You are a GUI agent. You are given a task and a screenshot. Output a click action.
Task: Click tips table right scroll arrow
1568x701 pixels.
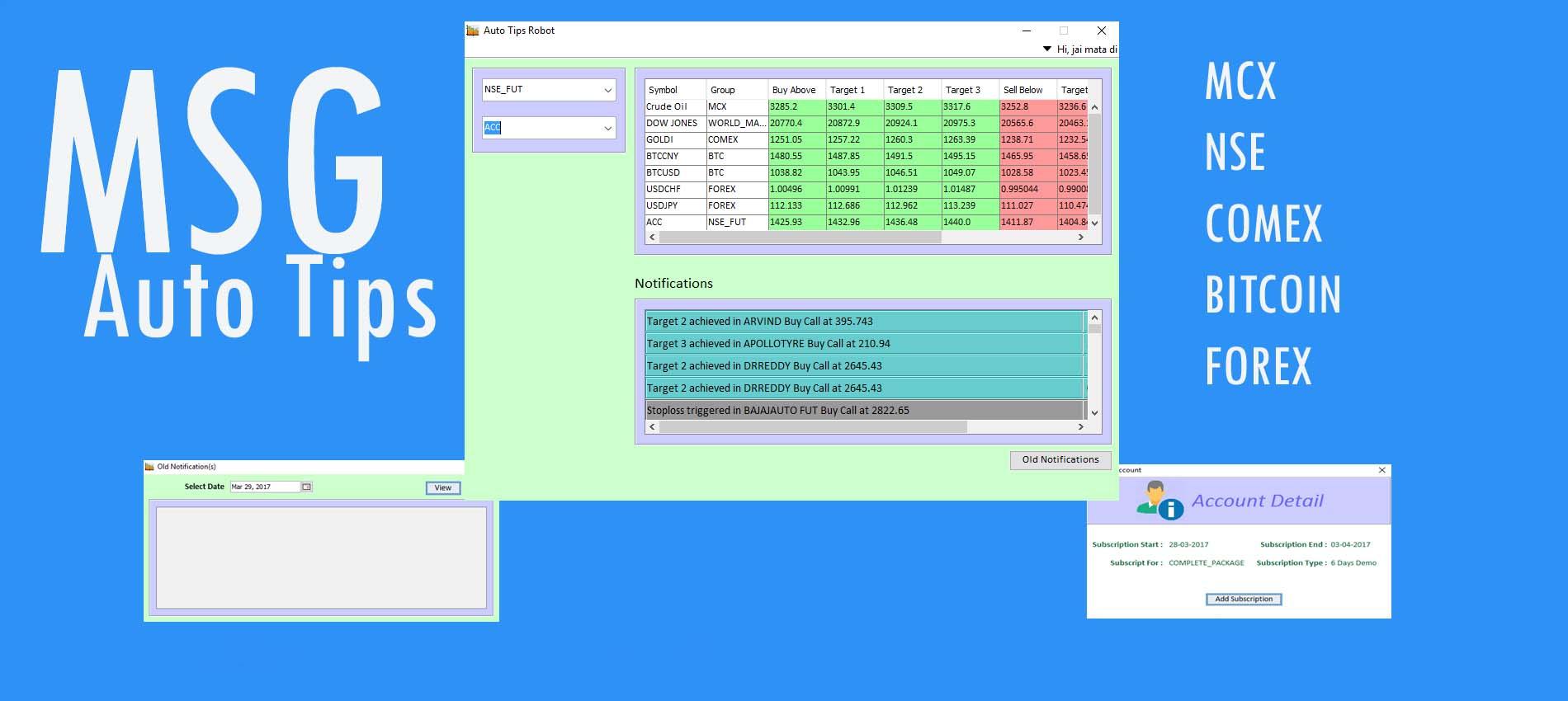[x=1081, y=238]
